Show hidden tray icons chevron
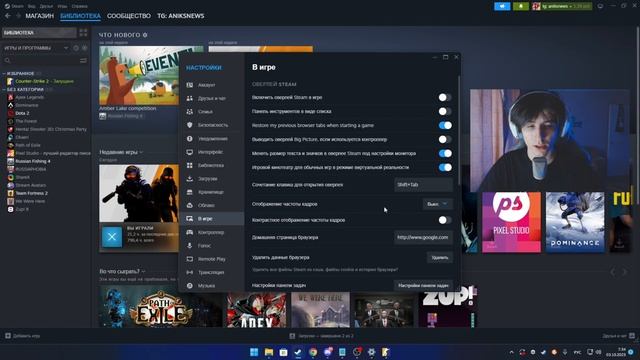The height and width of the screenshot is (360, 640). [511, 352]
